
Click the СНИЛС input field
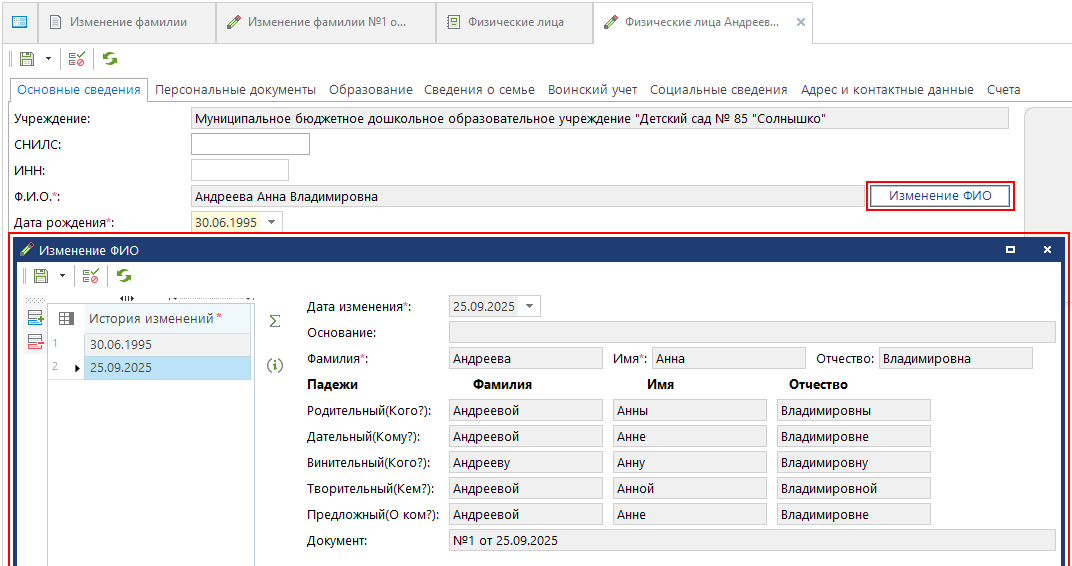(250, 144)
